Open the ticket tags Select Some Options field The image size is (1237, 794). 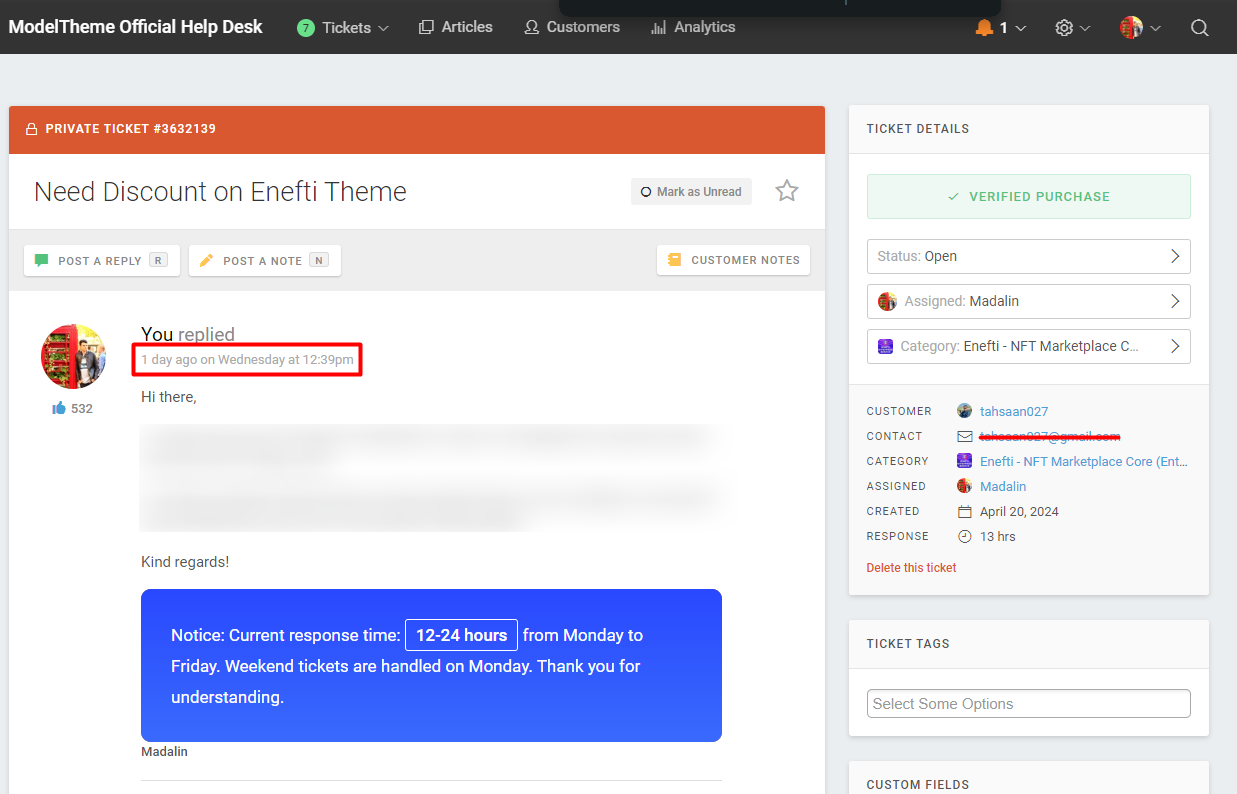click(1028, 704)
